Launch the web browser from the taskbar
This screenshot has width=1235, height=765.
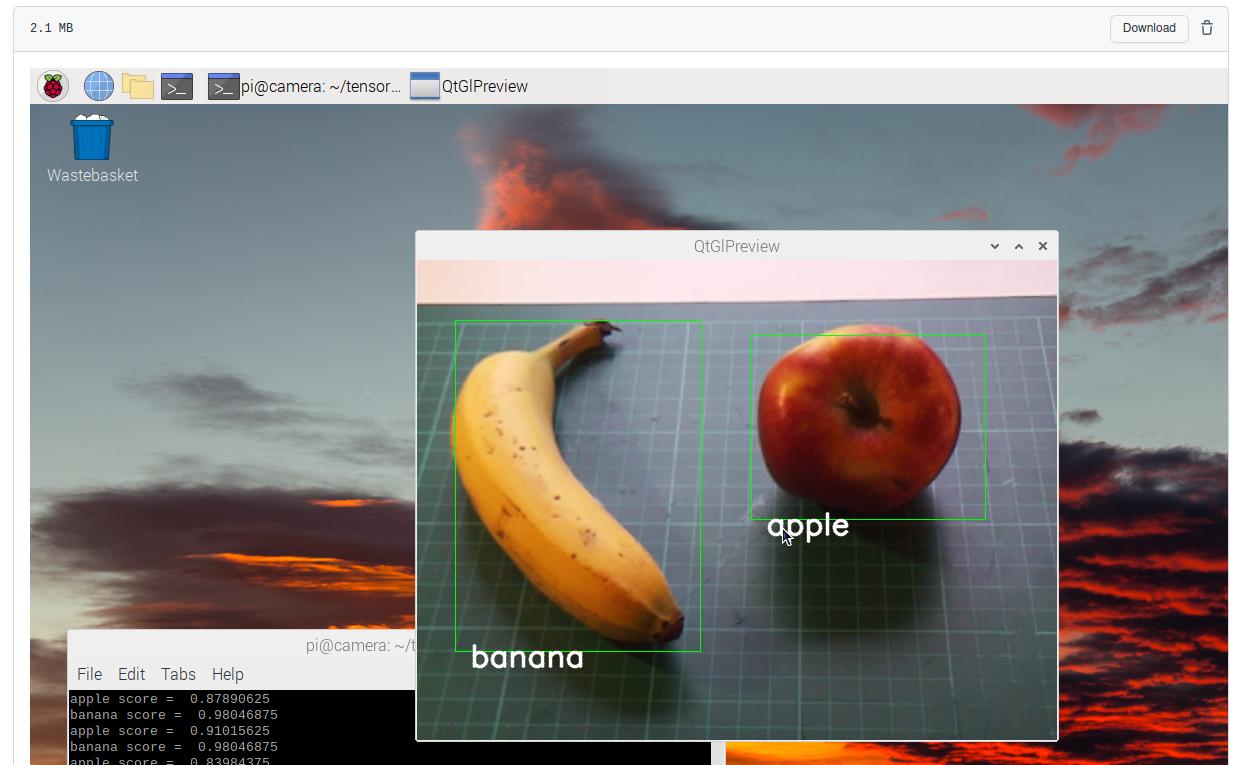click(x=97, y=86)
